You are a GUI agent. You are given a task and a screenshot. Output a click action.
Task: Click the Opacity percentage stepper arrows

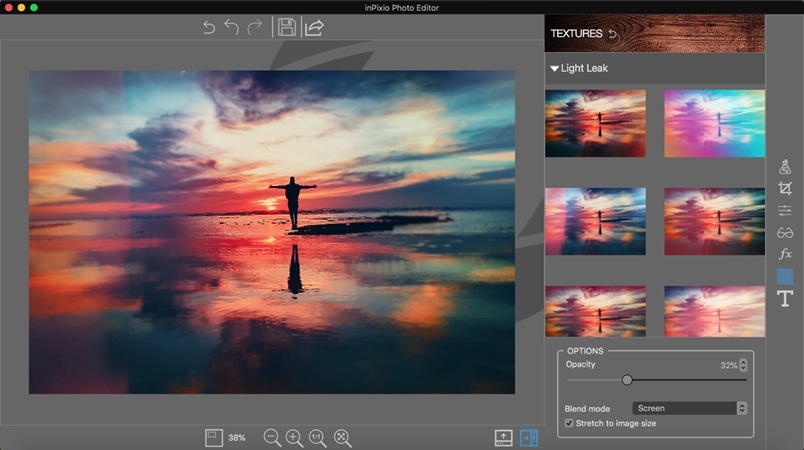click(743, 365)
